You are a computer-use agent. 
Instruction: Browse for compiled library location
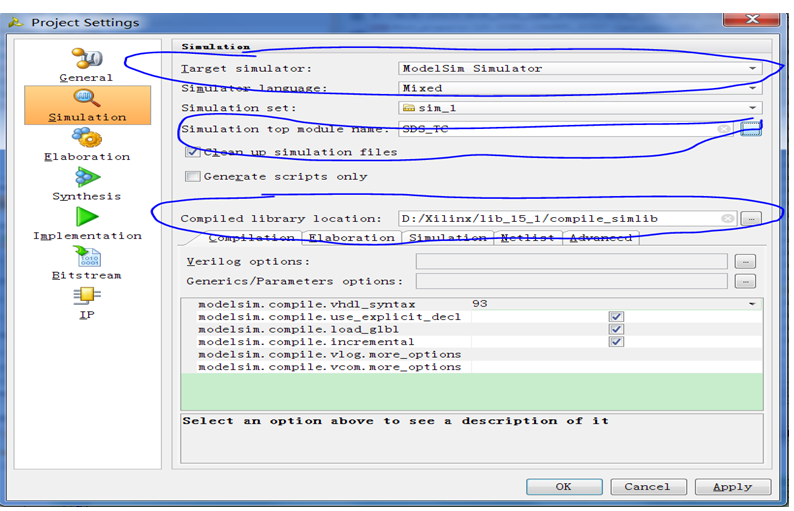click(751, 218)
